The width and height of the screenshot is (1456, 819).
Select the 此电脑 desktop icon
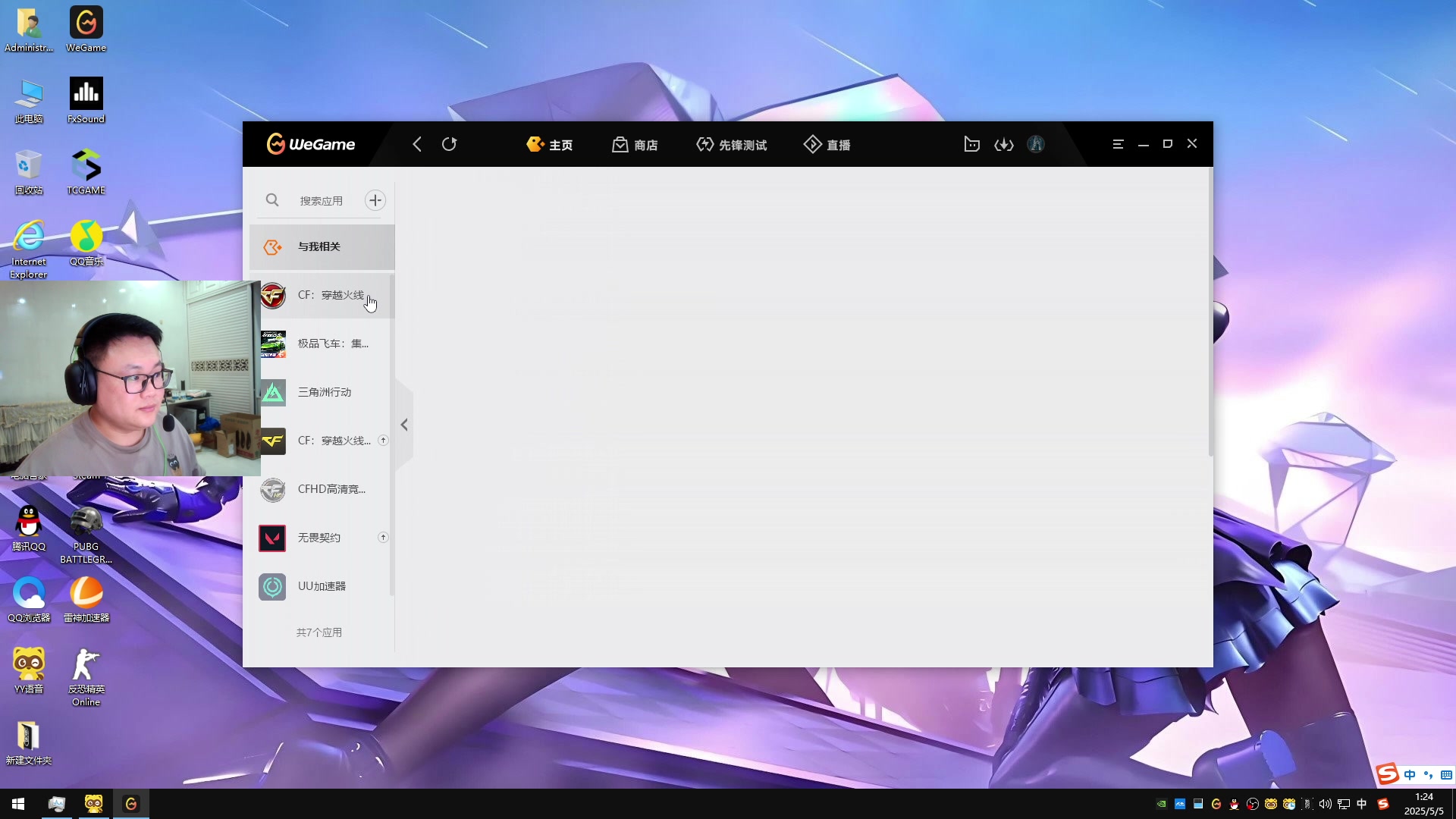[x=29, y=101]
